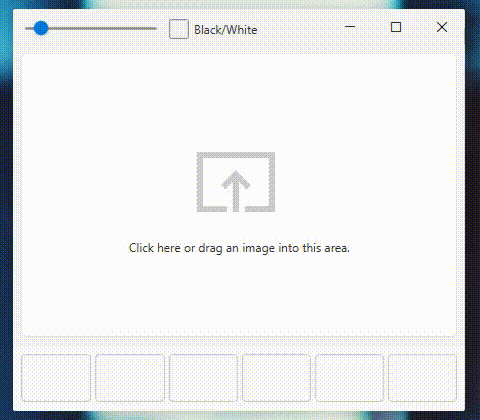
Task: Select the fourth empty palette box from left
Action: pyautogui.click(x=276, y=378)
